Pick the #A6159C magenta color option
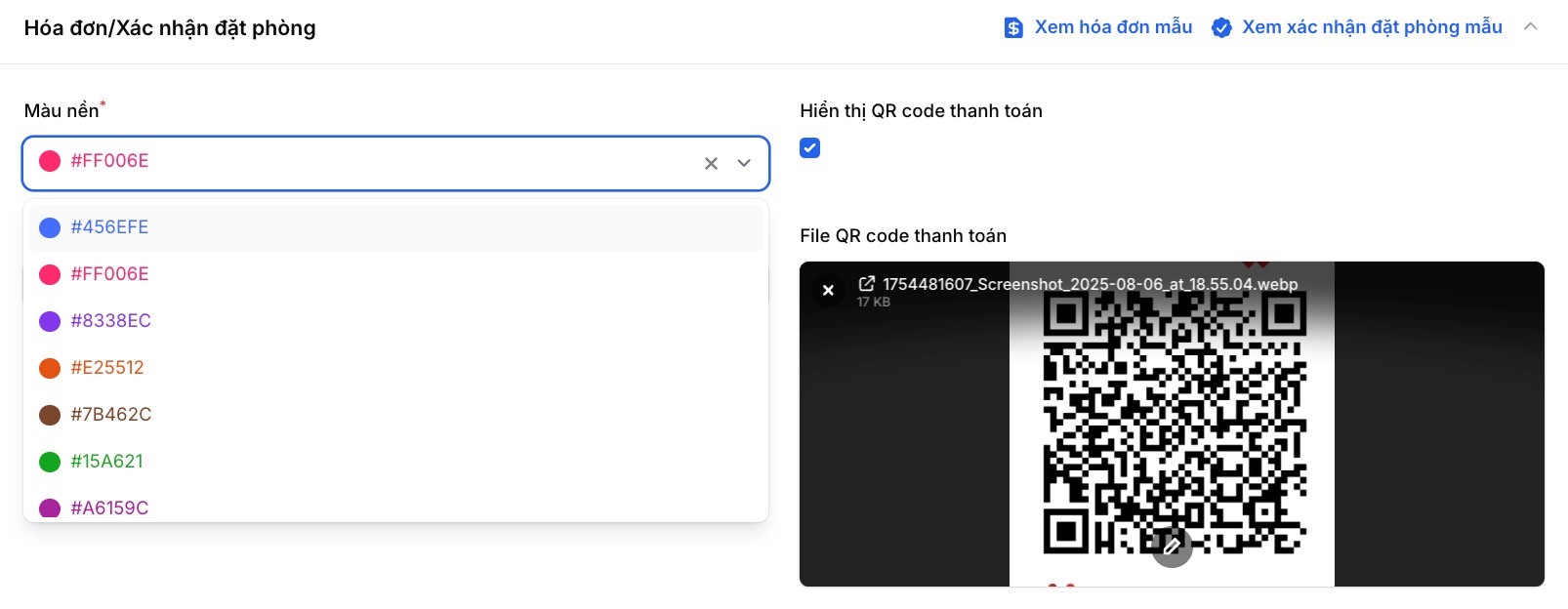 point(396,507)
